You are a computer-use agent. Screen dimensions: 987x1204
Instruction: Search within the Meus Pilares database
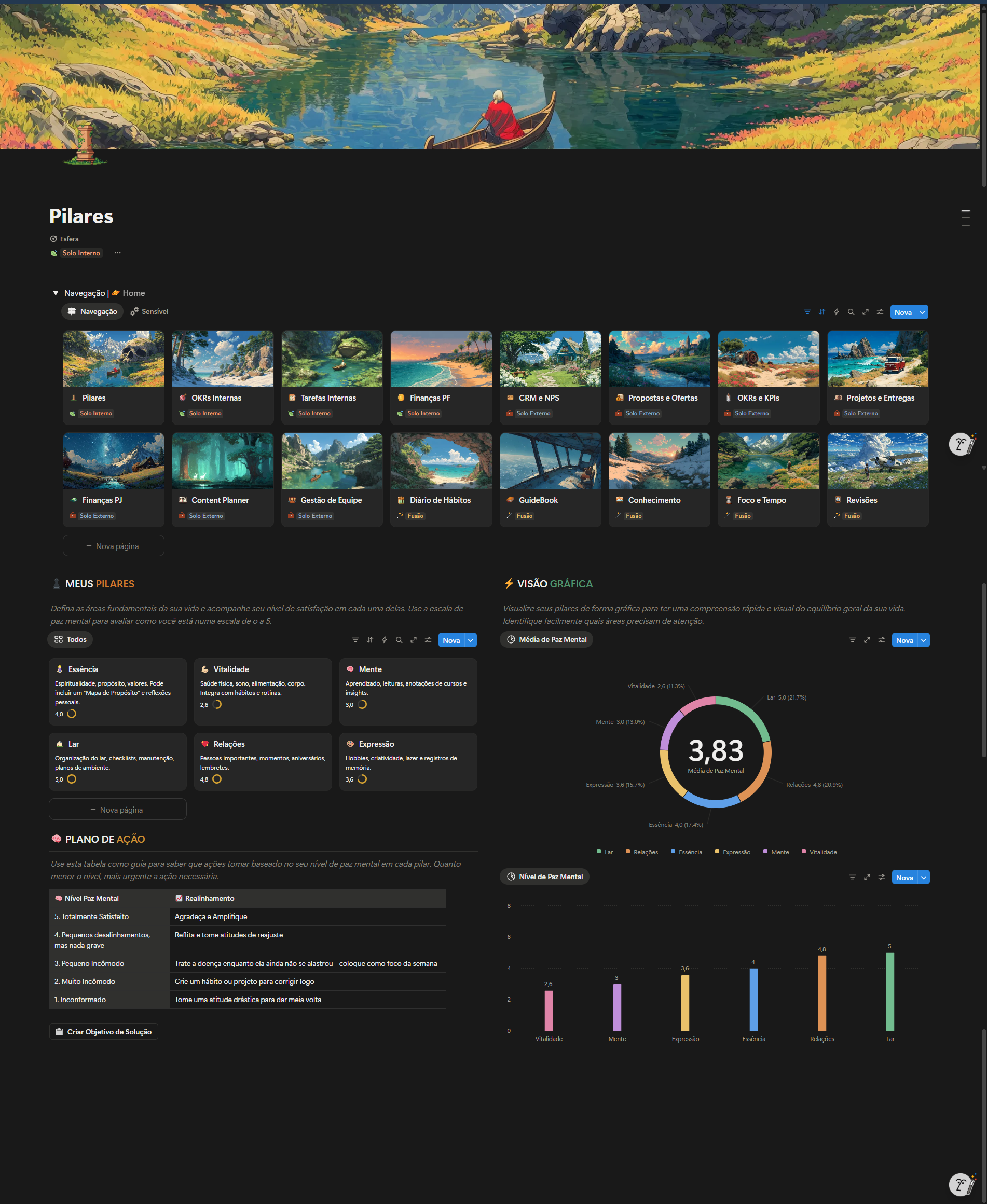tap(399, 640)
